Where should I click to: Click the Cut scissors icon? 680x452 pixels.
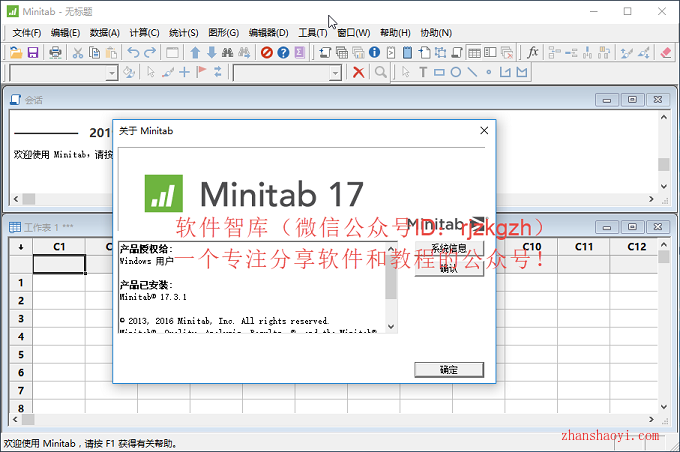click(x=78, y=52)
